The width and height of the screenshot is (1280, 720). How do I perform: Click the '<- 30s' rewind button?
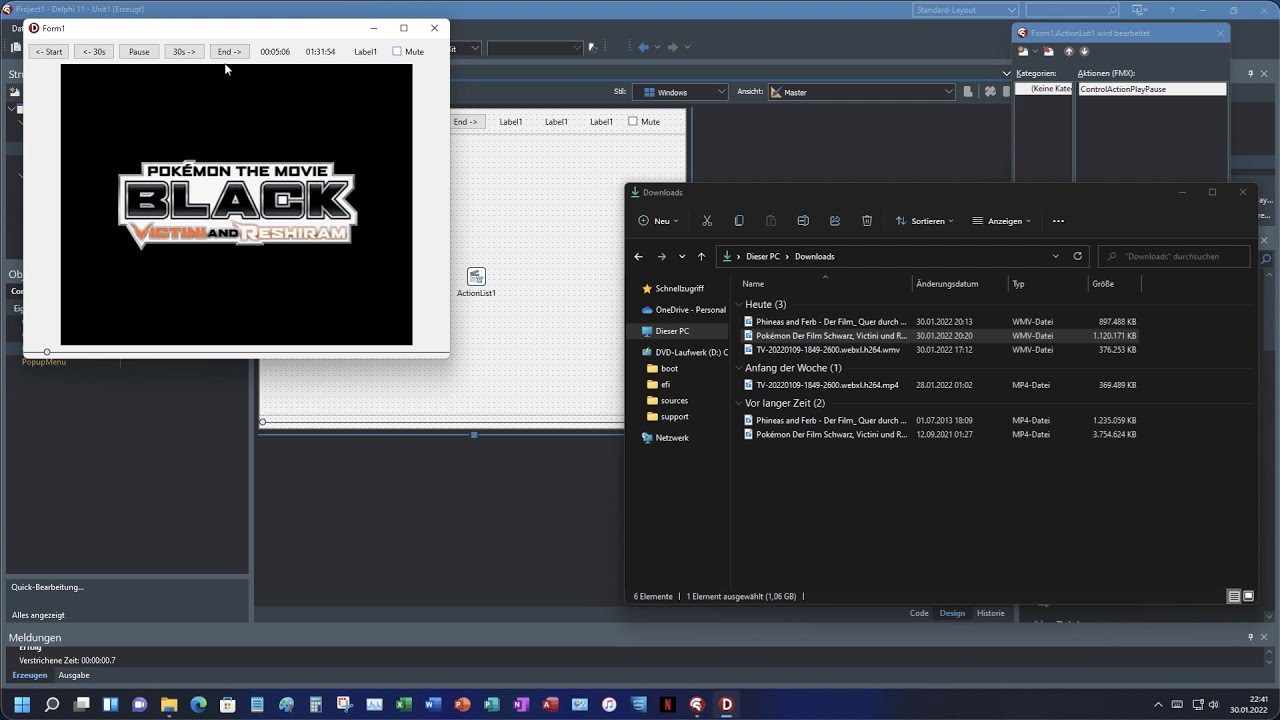pos(94,51)
